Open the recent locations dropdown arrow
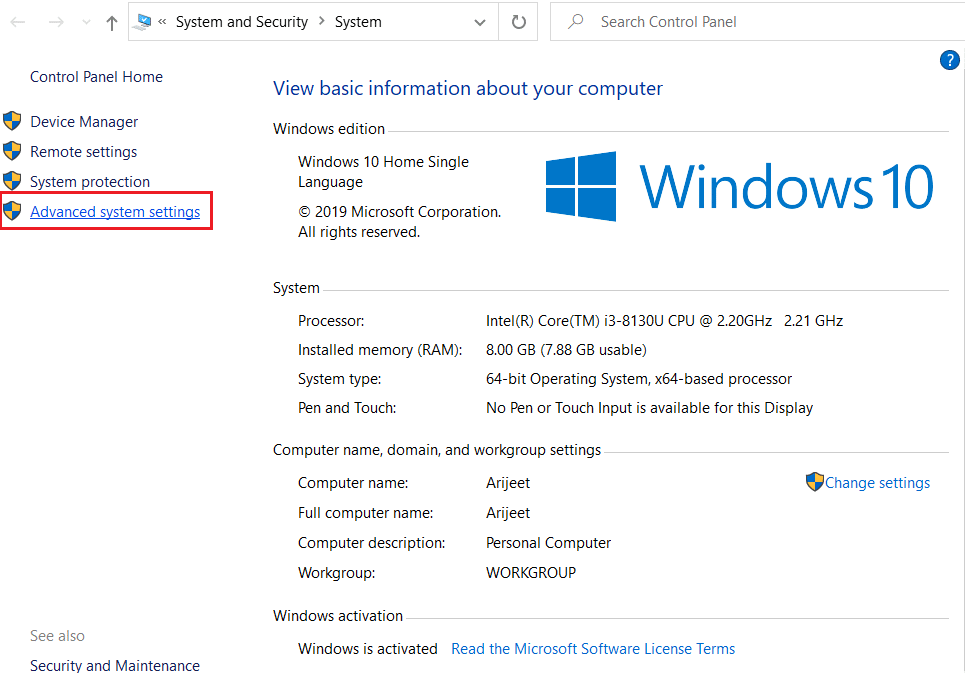The height and width of the screenshot is (673, 965). (84, 22)
